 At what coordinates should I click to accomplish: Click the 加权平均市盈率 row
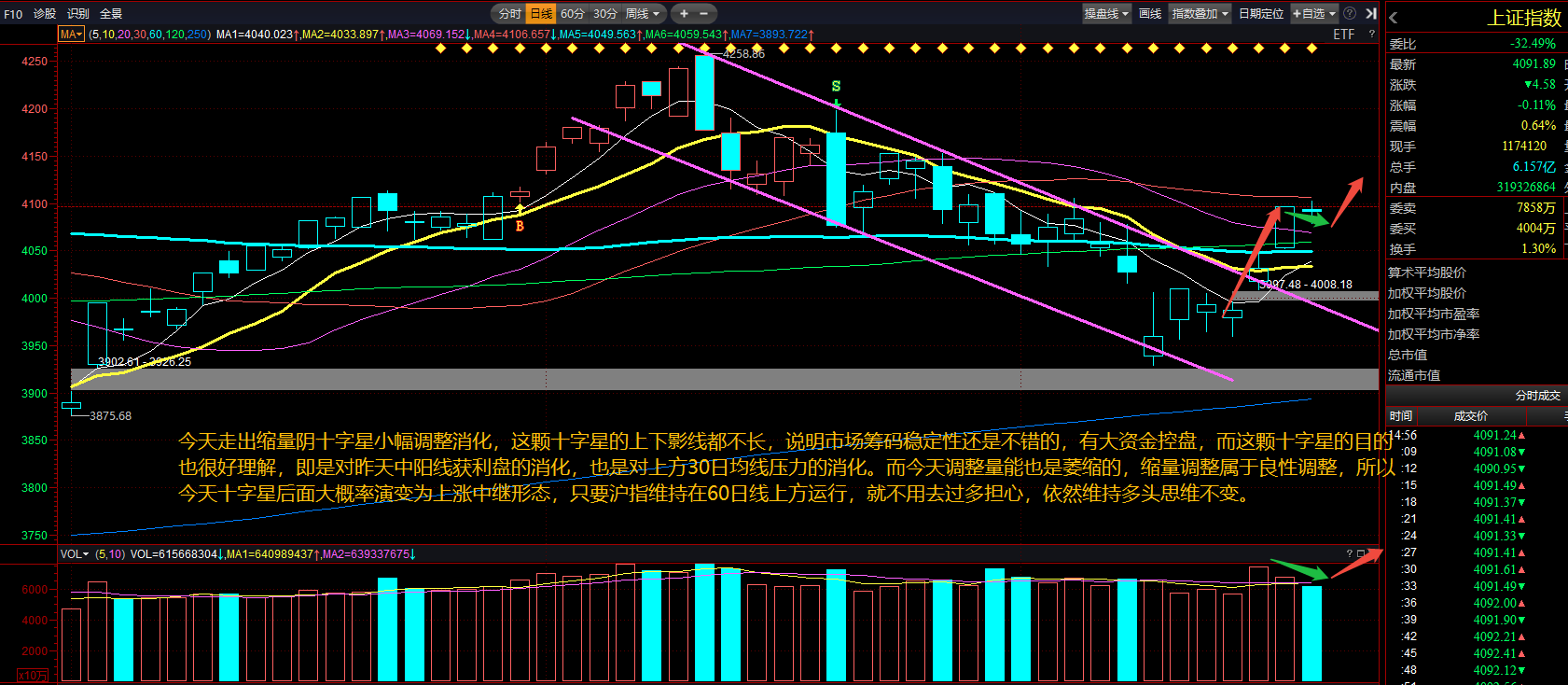(x=1434, y=314)
